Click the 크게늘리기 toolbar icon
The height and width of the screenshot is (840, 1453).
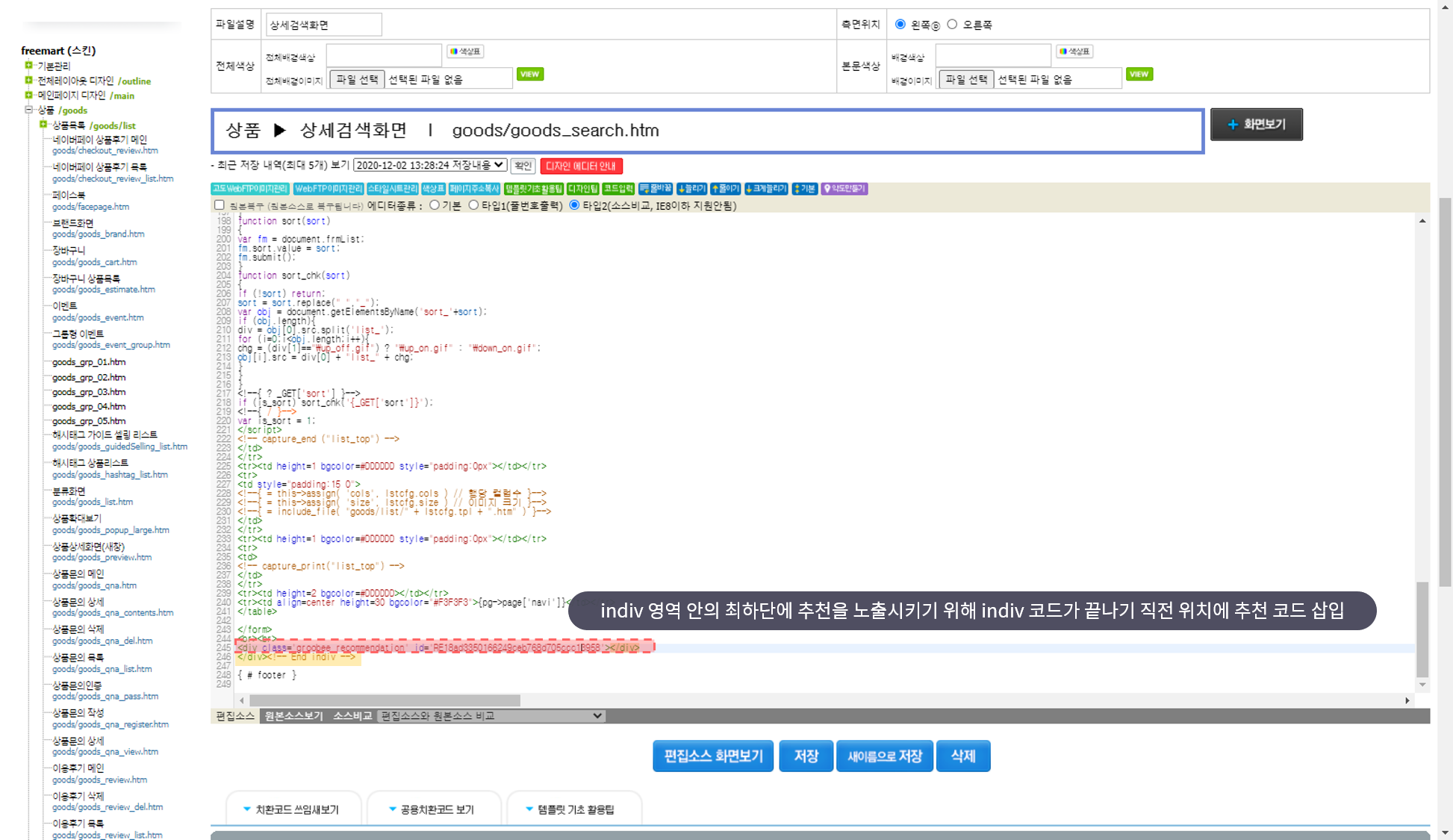766,189
